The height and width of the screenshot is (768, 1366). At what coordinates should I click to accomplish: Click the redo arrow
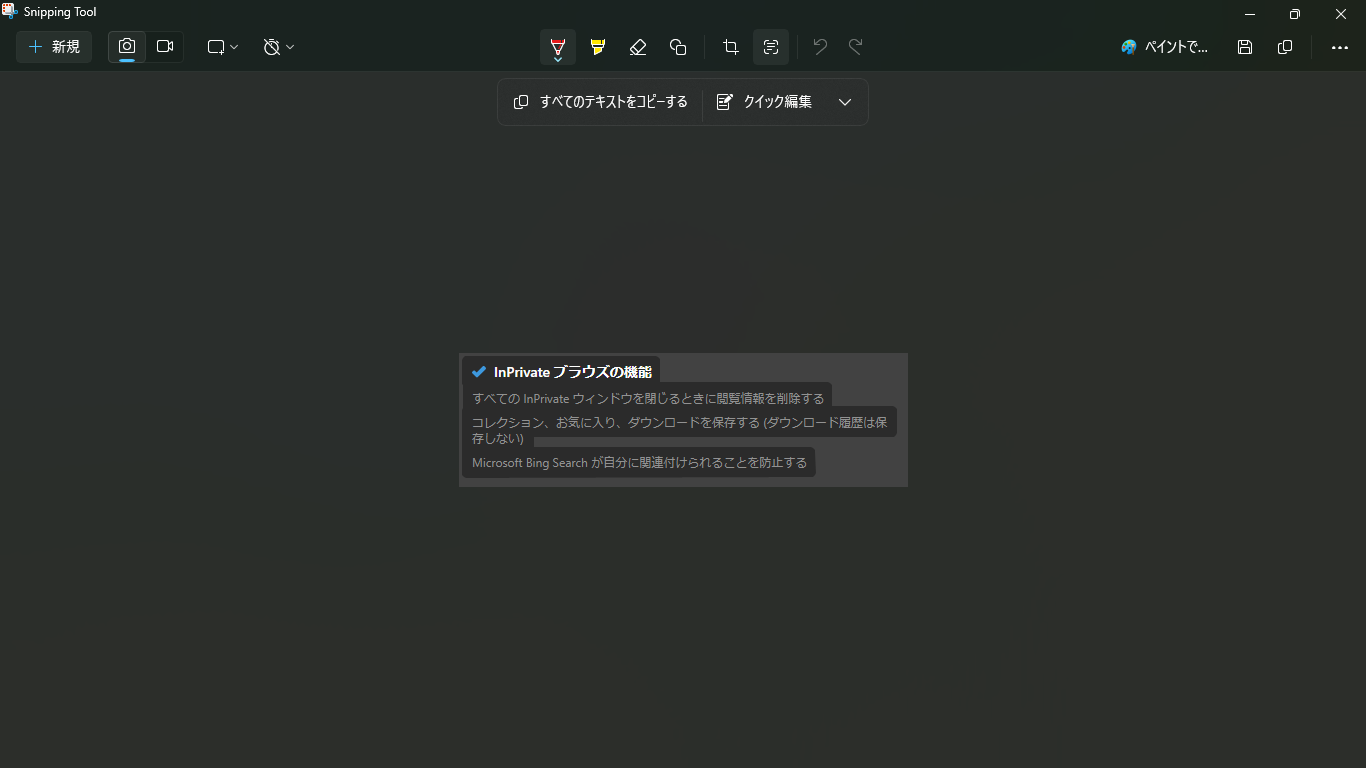[856, 47]
